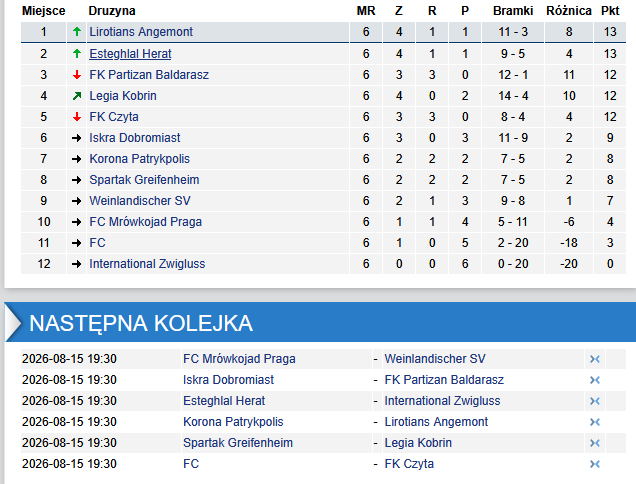Click match icon for Esteghlal Herat fixture
Image resolution: width=636 pixels, height=484 pixels.
coord(595,401)
